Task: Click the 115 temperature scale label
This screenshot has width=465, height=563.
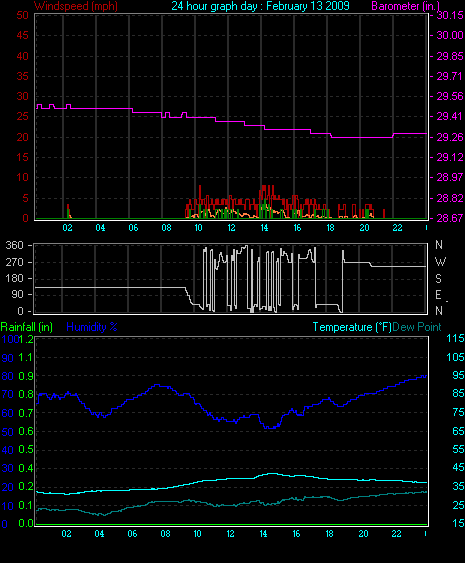Action: [x=455, y=338]
